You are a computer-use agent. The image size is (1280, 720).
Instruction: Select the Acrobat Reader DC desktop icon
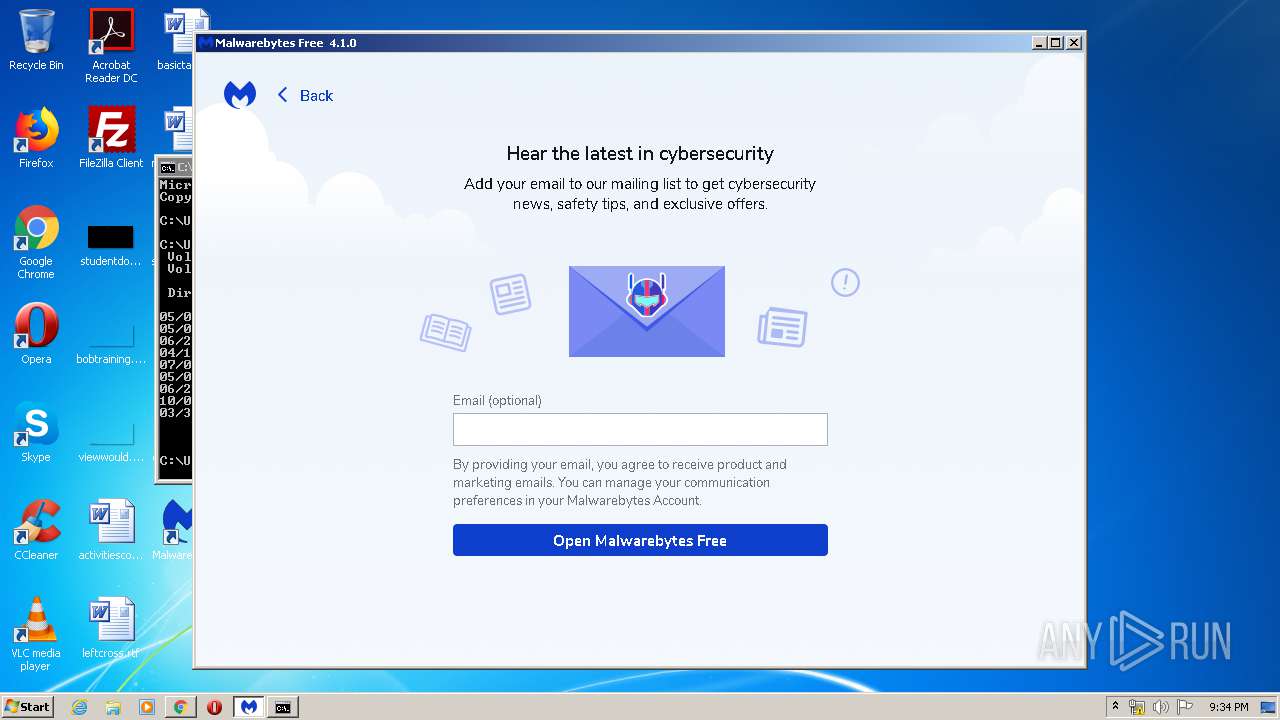coord(111,46)
